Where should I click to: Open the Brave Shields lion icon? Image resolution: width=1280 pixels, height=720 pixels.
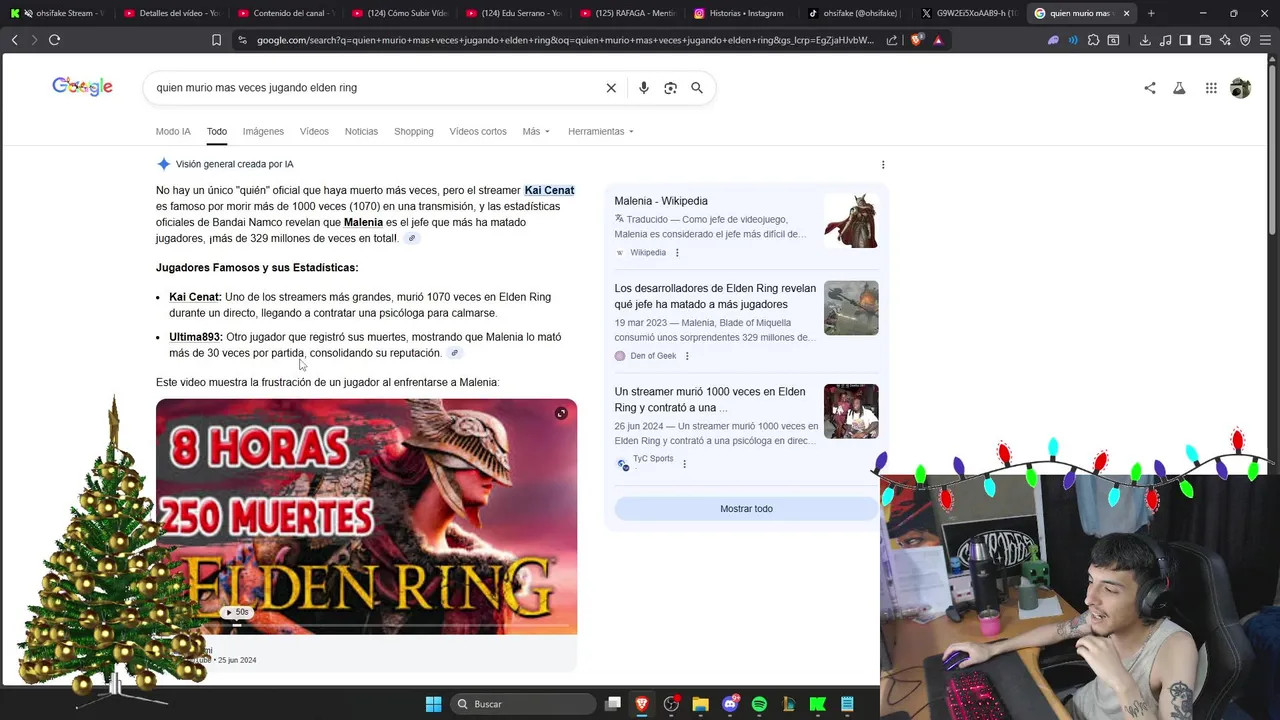point(917,40)
